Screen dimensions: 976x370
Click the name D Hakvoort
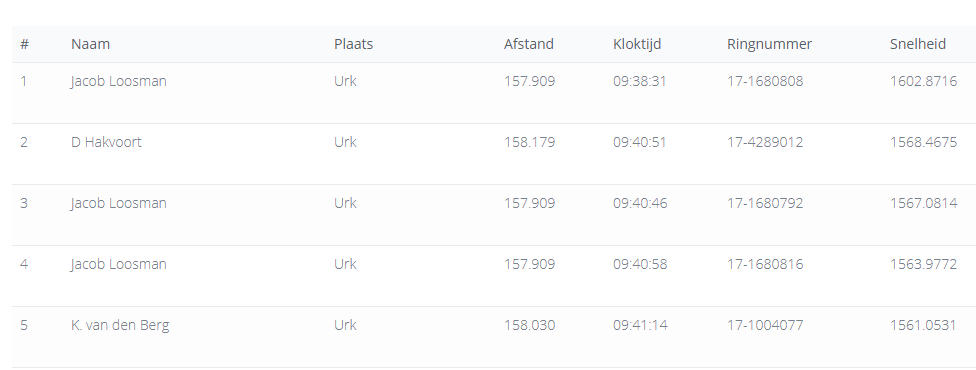click(106, 142)
